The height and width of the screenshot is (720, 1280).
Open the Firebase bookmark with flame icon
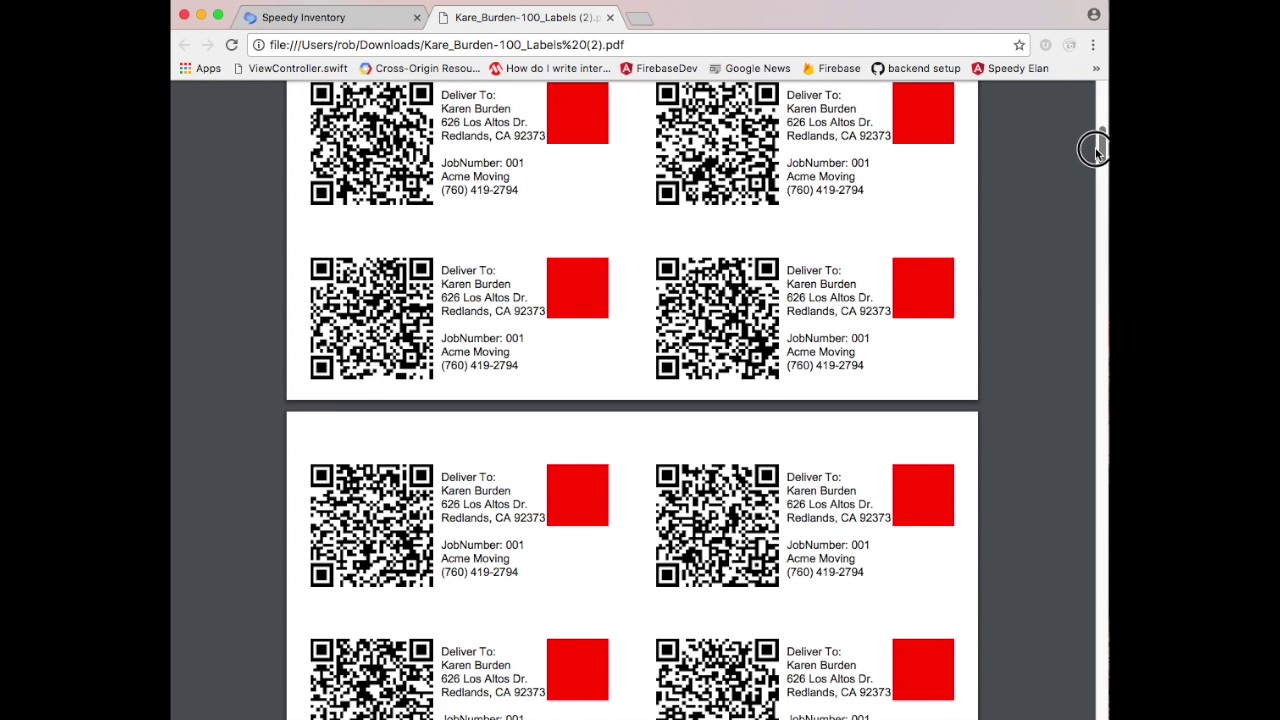tap(831, 68)
